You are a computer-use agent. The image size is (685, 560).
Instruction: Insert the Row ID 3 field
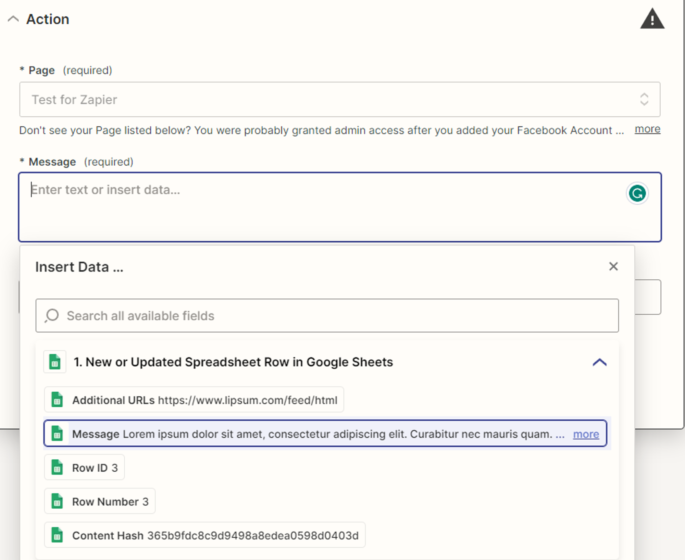pos(84,467)
